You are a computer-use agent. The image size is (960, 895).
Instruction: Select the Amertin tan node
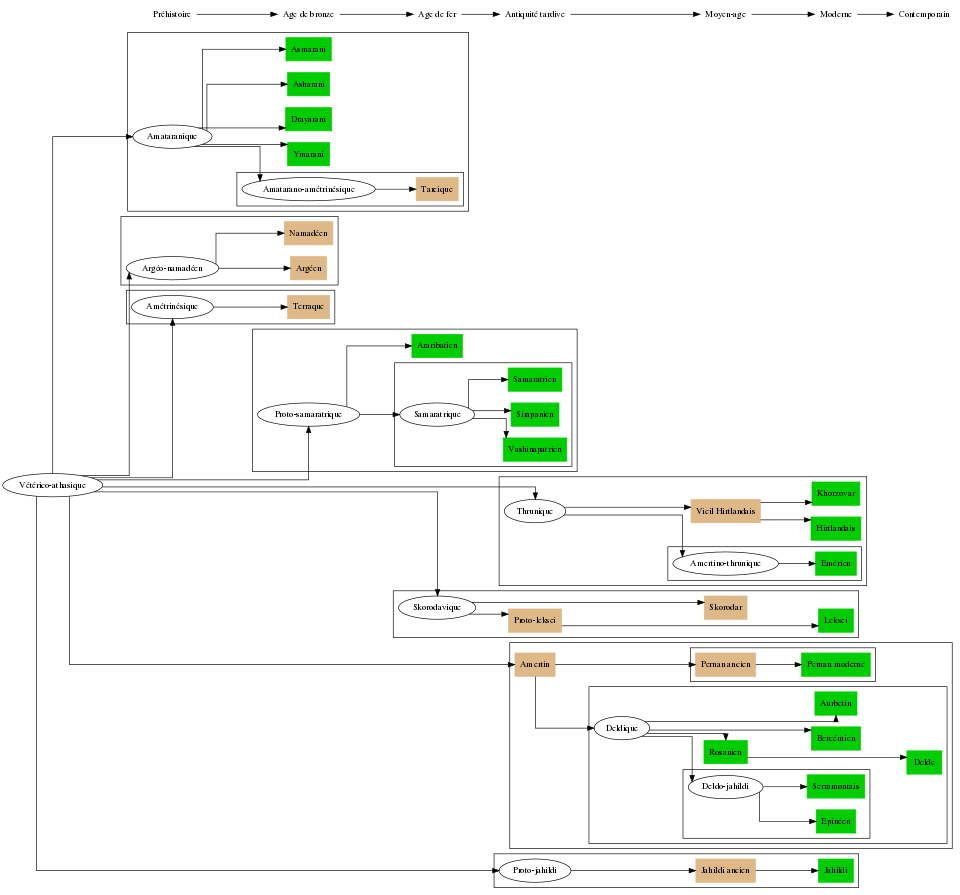click(x=535, y=664)
